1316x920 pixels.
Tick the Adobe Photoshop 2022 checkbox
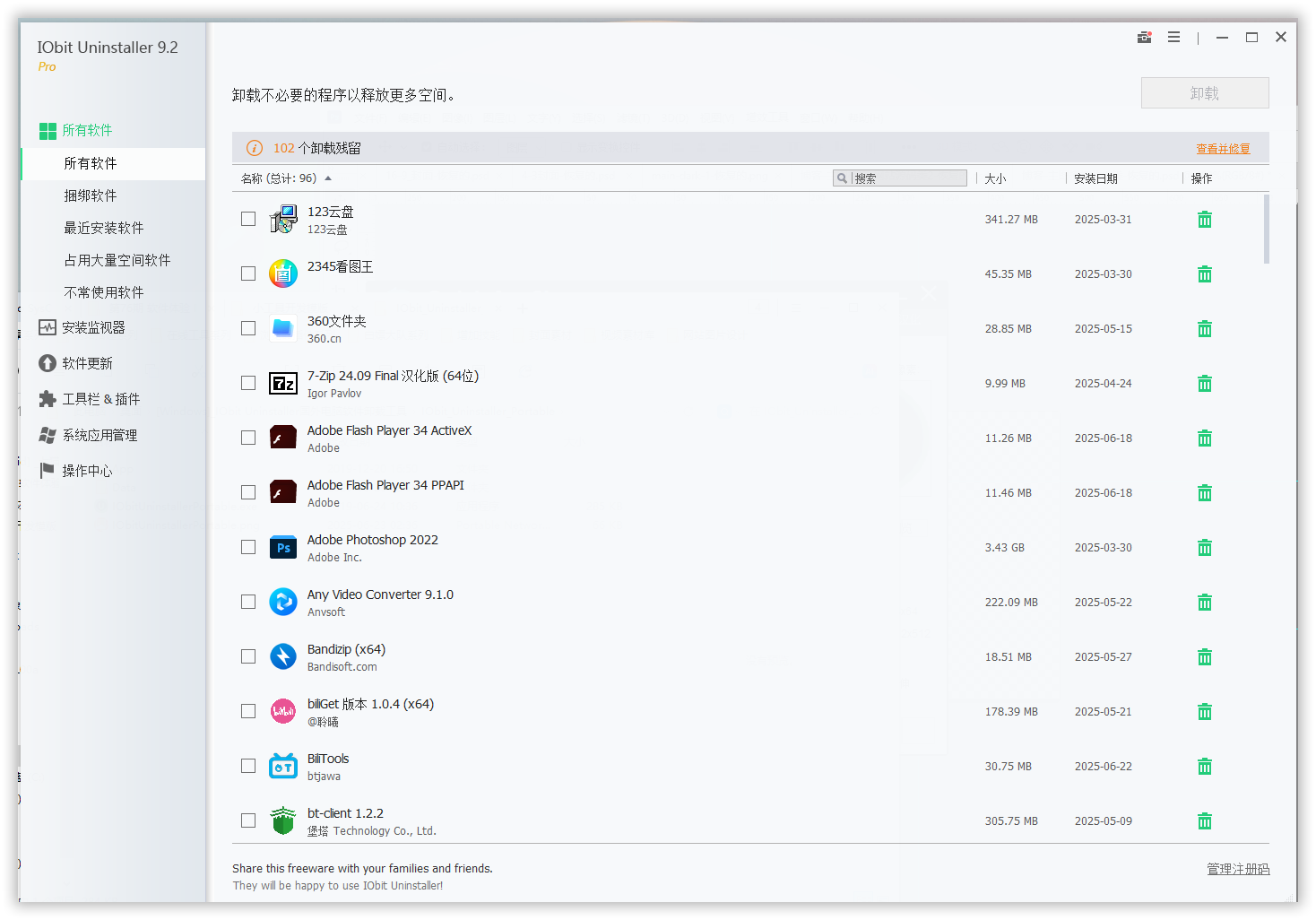pyautogui.click(x=248, y=547)
